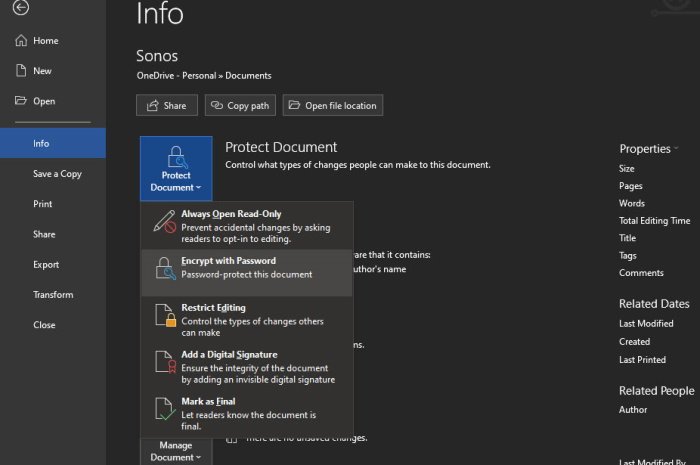Click the New blank page icon
The width and height of the screenshot is (700, 465).
(x=21, y=71)
